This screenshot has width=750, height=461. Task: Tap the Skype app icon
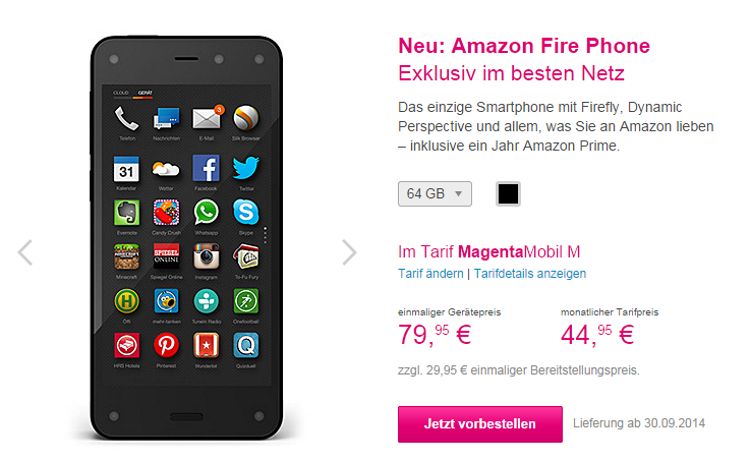click(246, 212)
